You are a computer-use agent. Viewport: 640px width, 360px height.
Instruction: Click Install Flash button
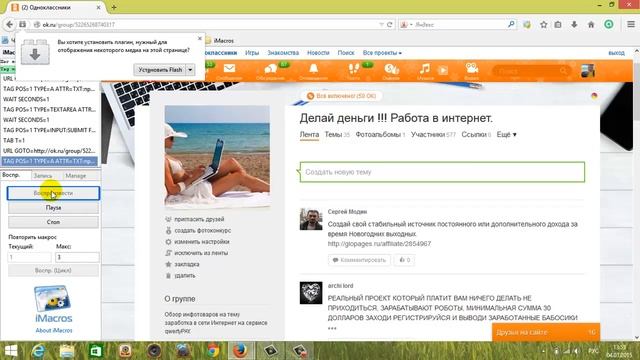click(x=160, y=70)
